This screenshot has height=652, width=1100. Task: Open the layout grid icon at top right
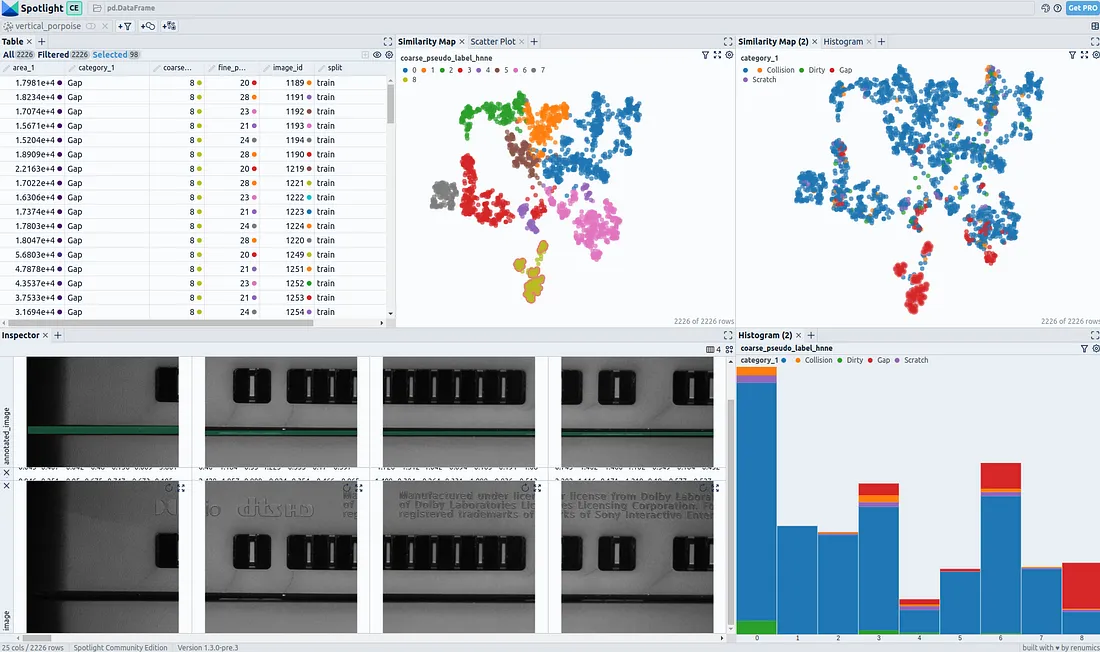[1094, 26]
